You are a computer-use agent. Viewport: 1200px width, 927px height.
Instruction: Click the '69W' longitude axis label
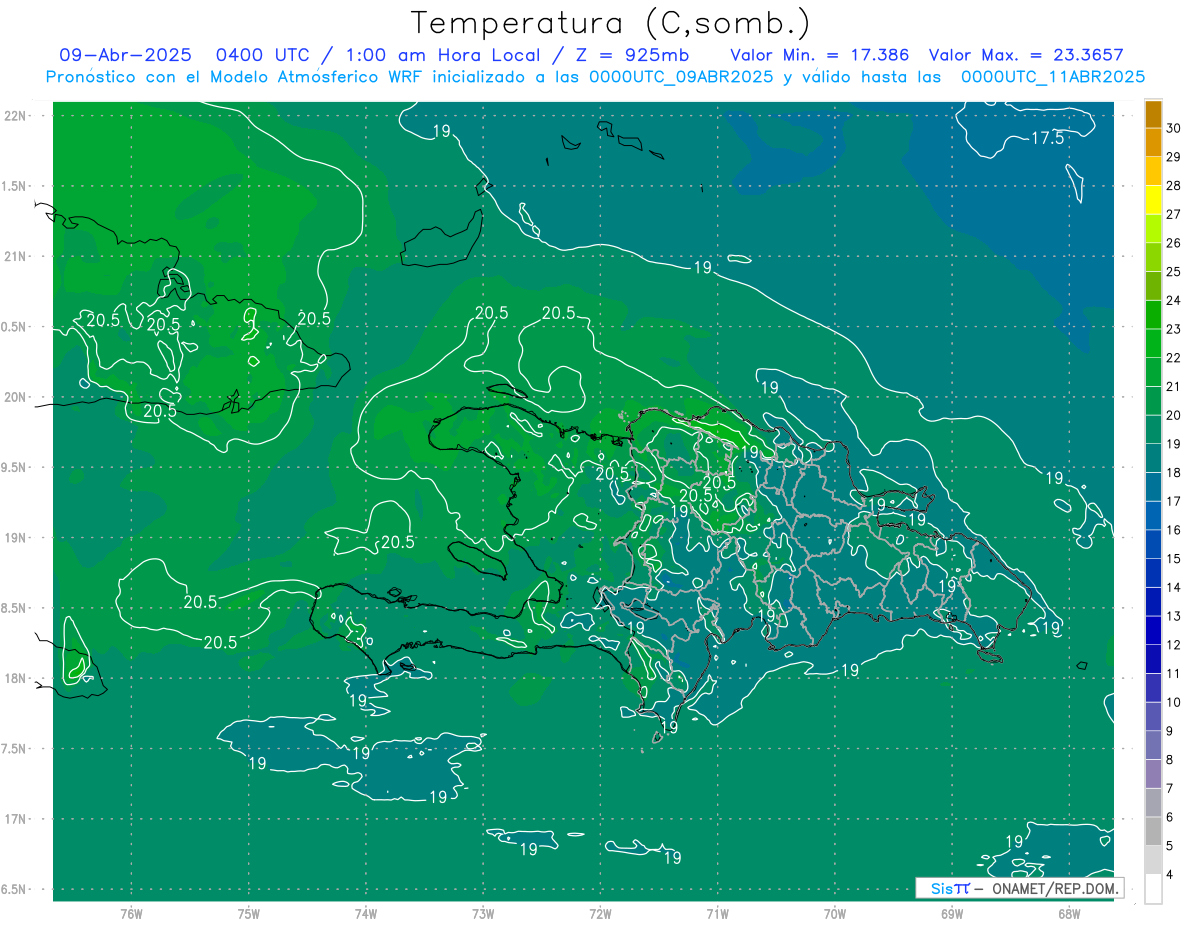952,913
